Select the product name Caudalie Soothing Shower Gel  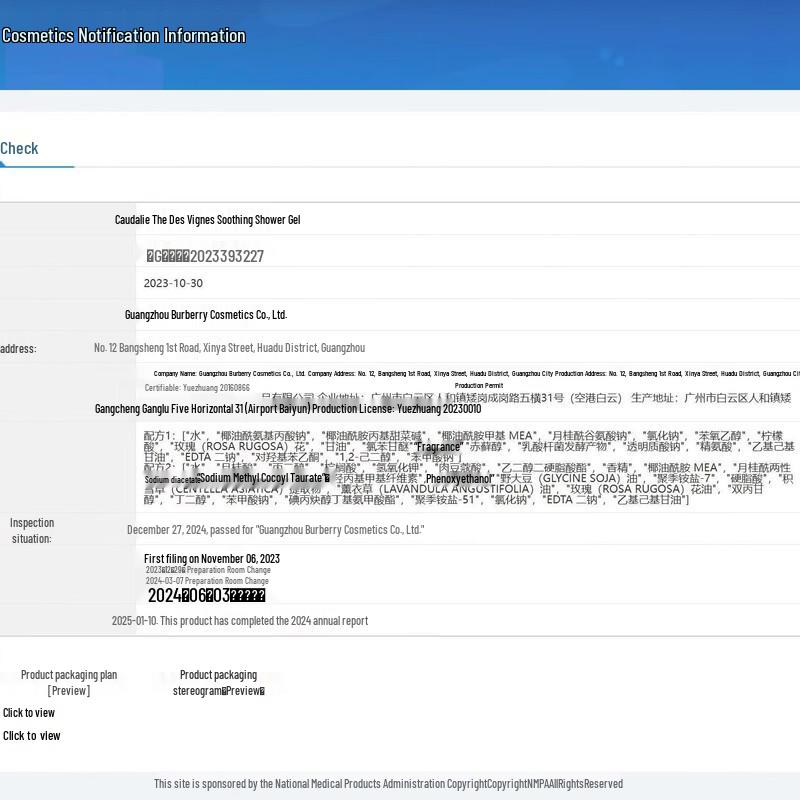click(x=207, y=220)
